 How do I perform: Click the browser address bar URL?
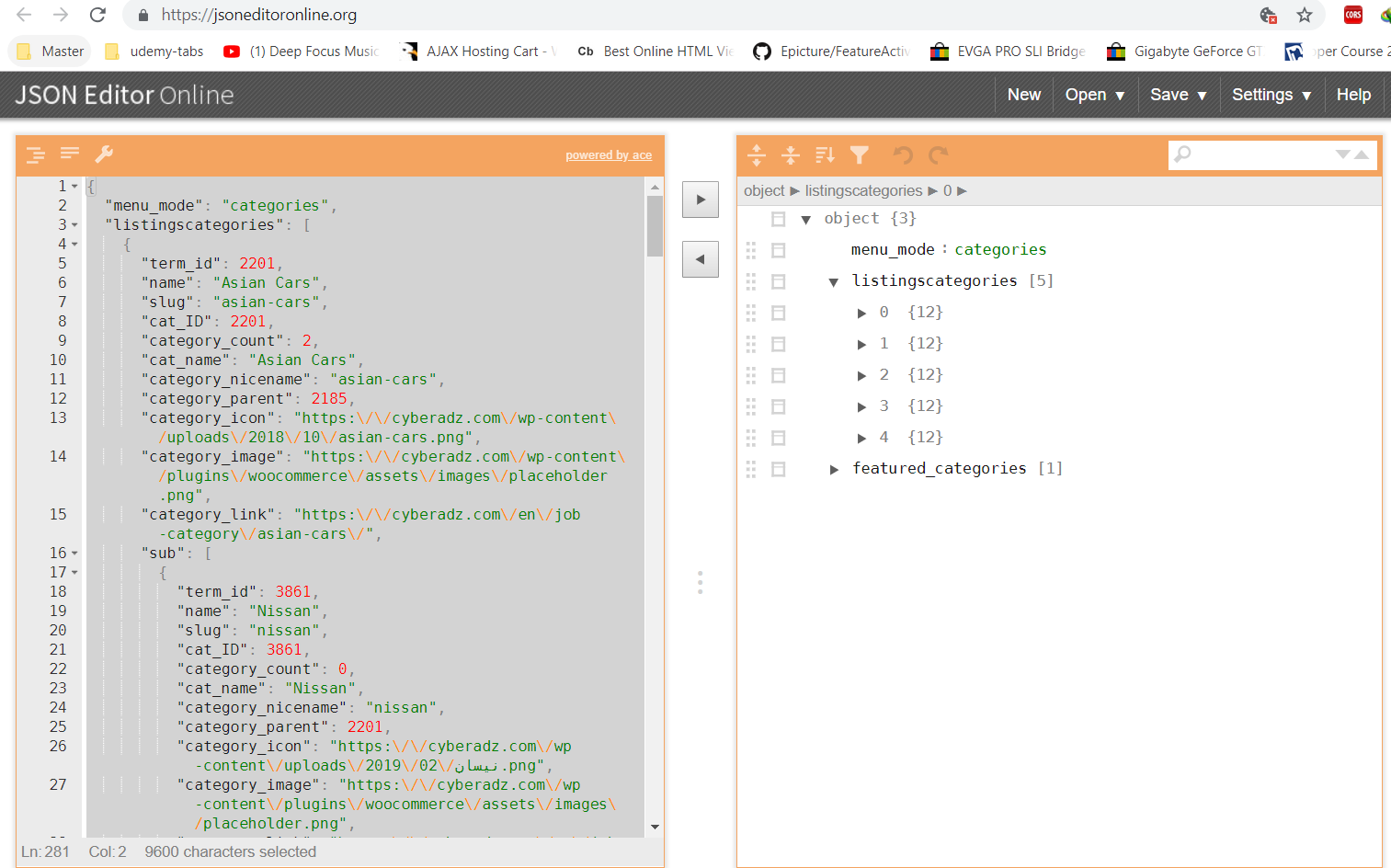click(259, 15)
